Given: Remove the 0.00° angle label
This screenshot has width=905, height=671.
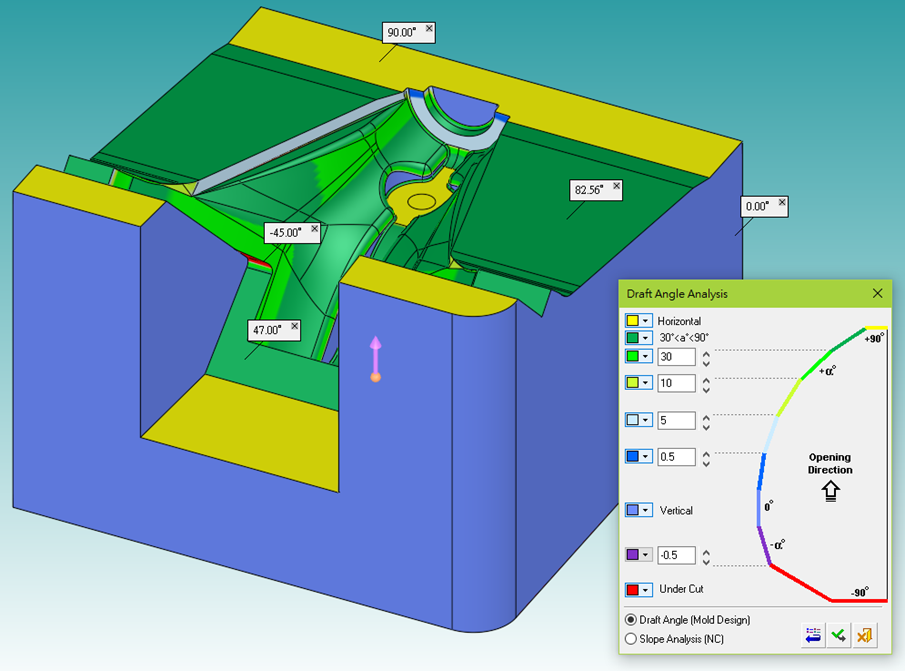Looking at the screenshot, I should pos(782,202).
